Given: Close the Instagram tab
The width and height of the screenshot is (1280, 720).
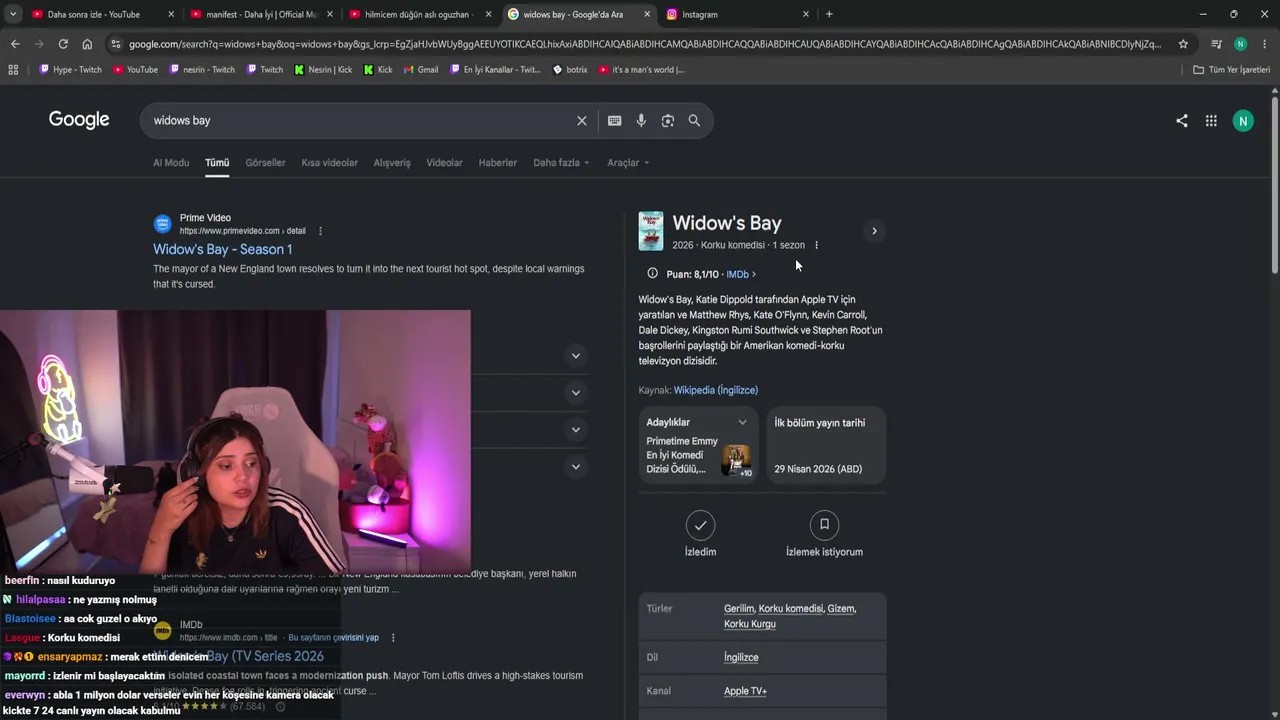Looking at the screenshot, I should click(x=806, y=14).
